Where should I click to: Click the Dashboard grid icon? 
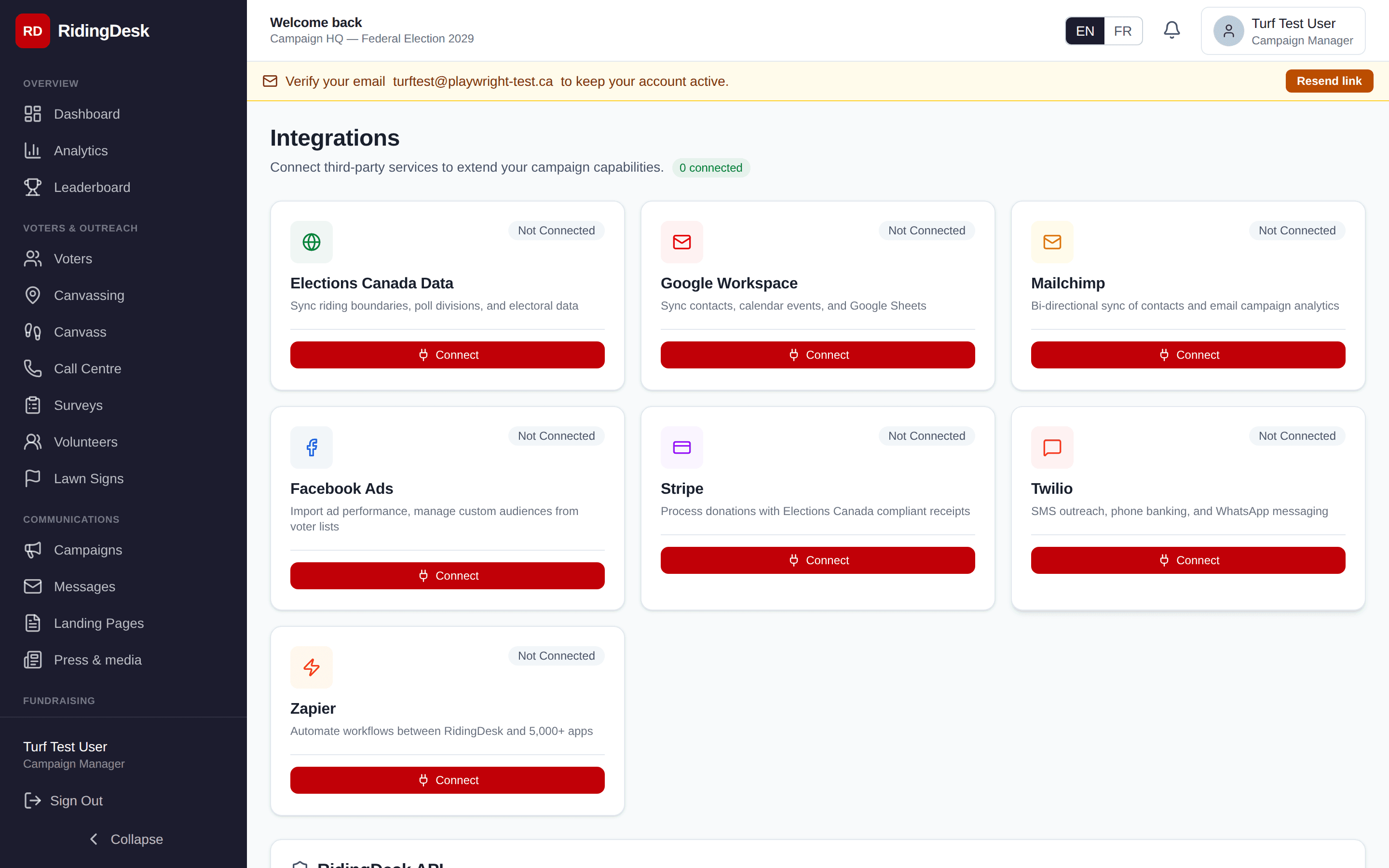click(x=33, y=114)
